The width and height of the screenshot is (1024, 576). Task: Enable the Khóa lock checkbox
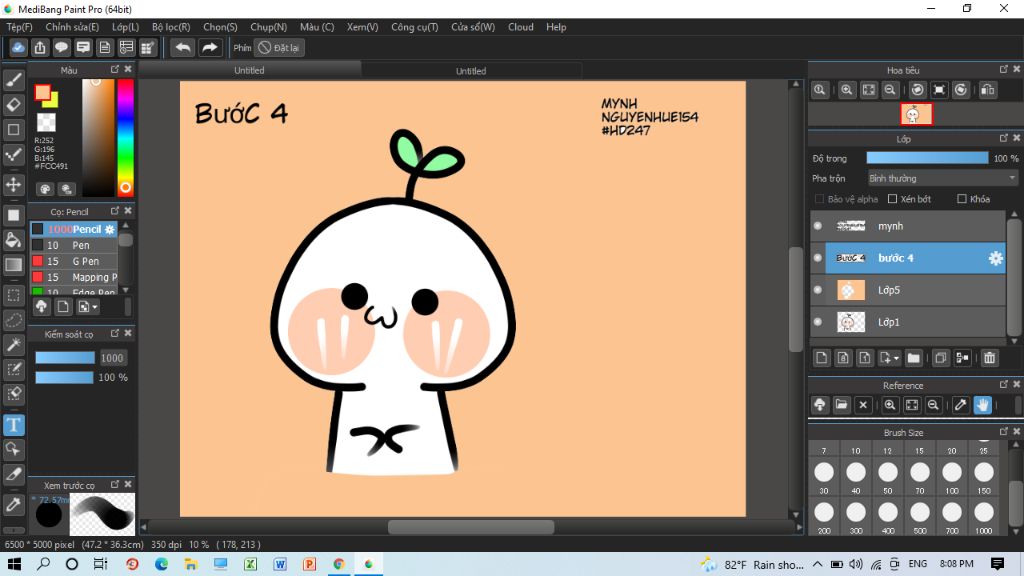point(961,199)
